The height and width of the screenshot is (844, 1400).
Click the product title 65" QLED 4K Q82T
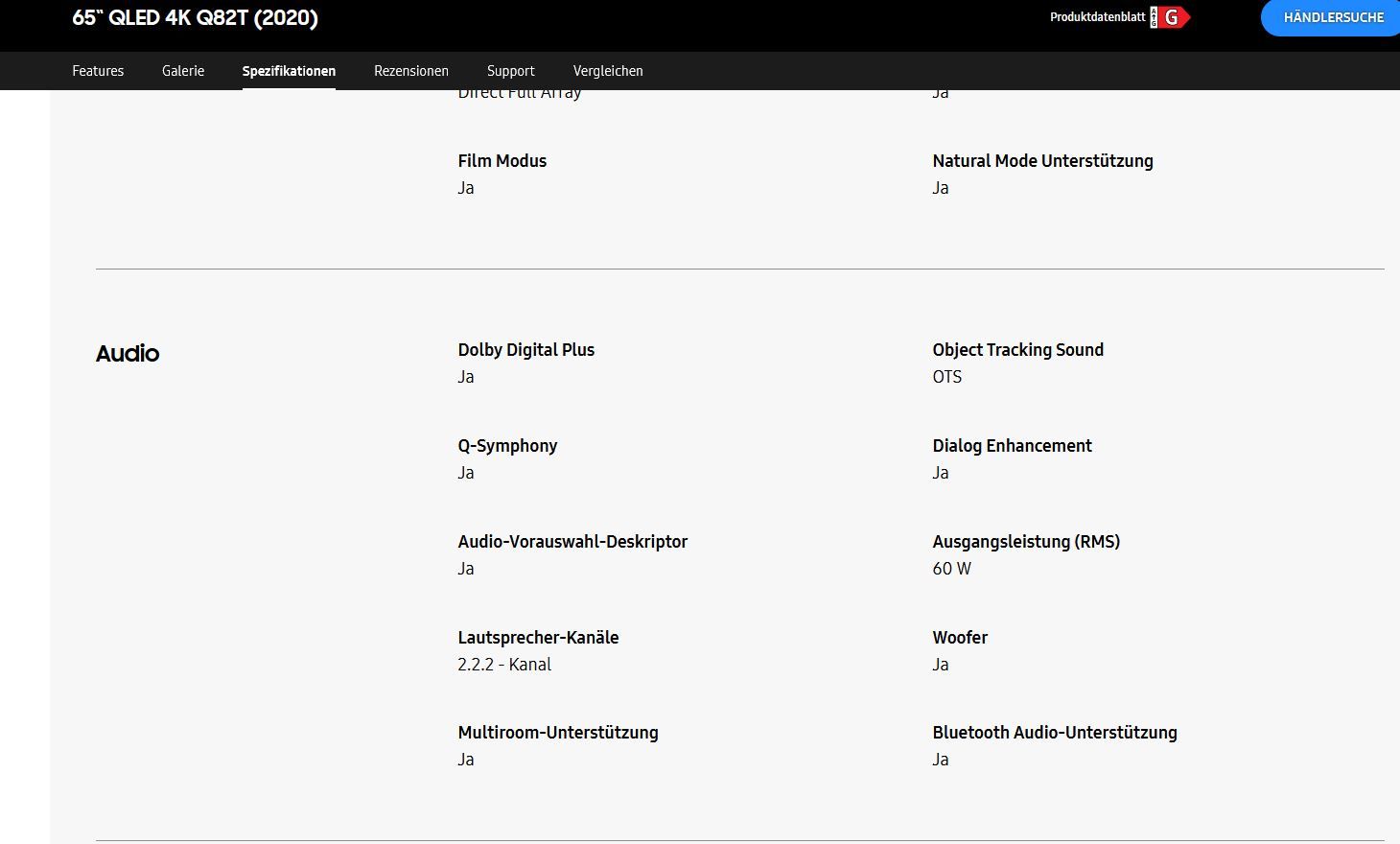point(196,17)
